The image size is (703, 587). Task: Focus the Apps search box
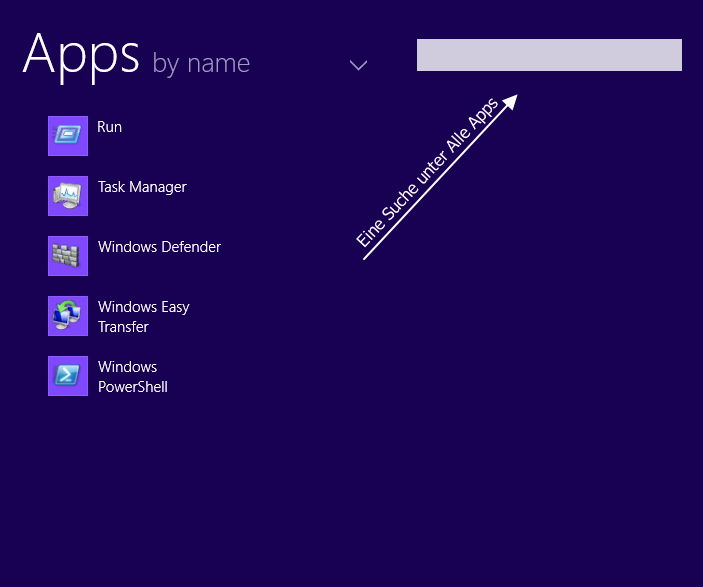click(x=549, y=55)
